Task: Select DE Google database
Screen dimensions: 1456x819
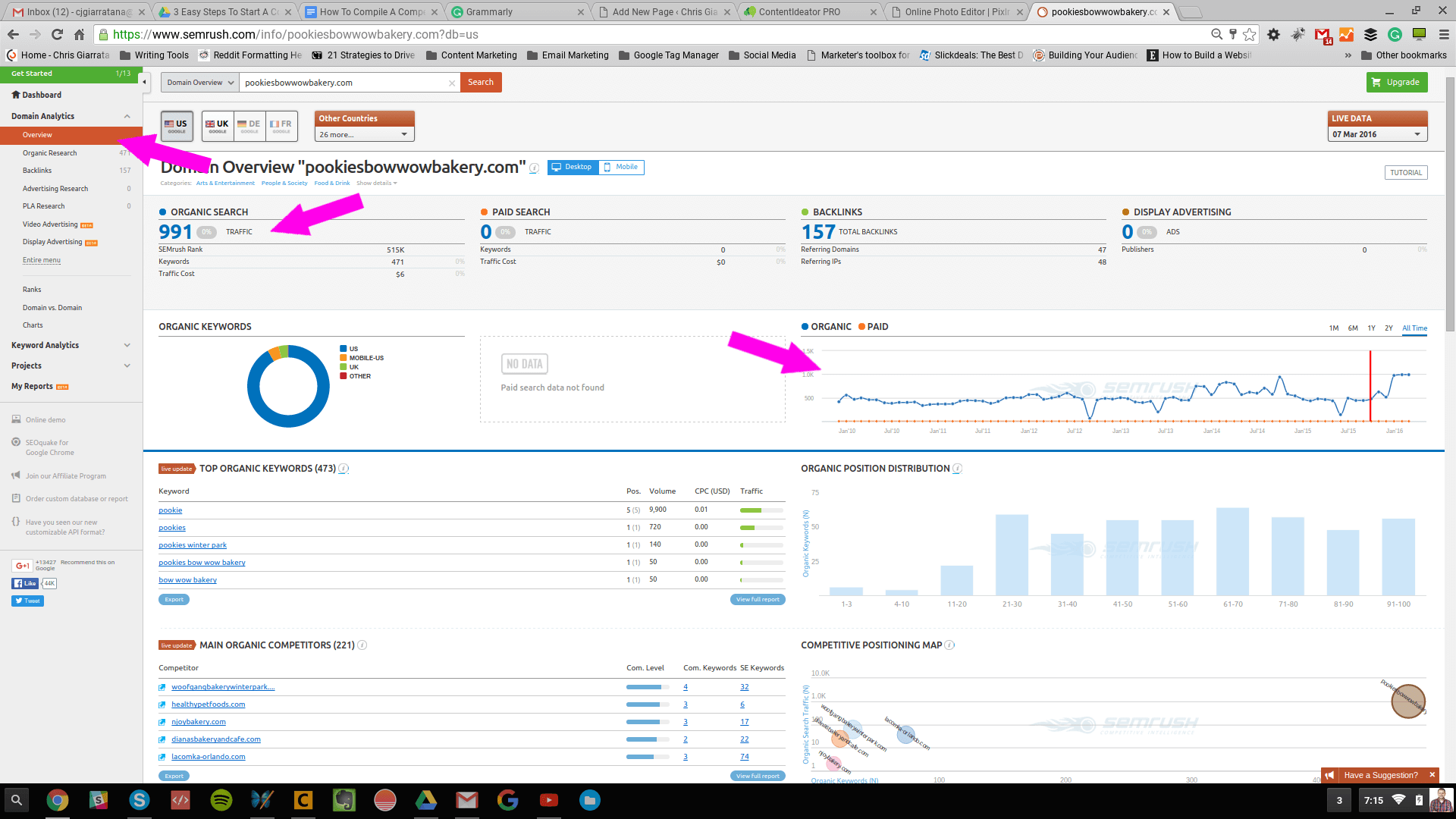Action: 249,126
